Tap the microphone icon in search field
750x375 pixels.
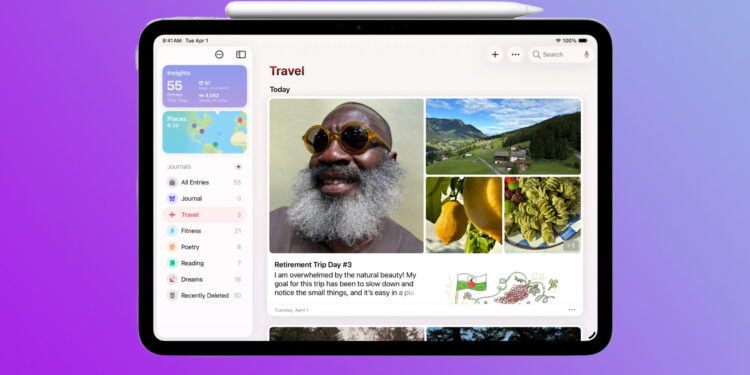coord(586,55)
